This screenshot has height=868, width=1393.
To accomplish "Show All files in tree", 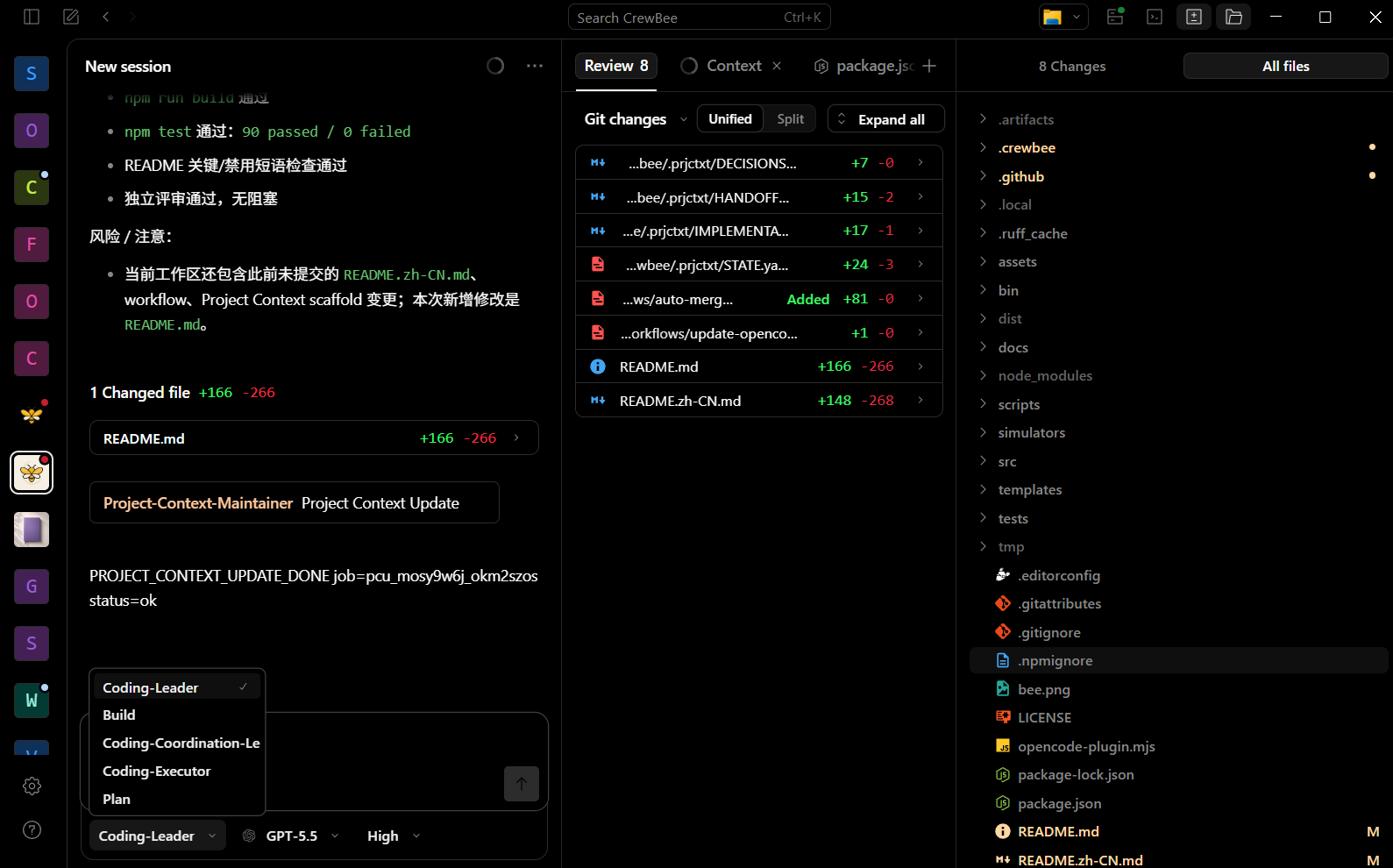I will point(1285,66).
